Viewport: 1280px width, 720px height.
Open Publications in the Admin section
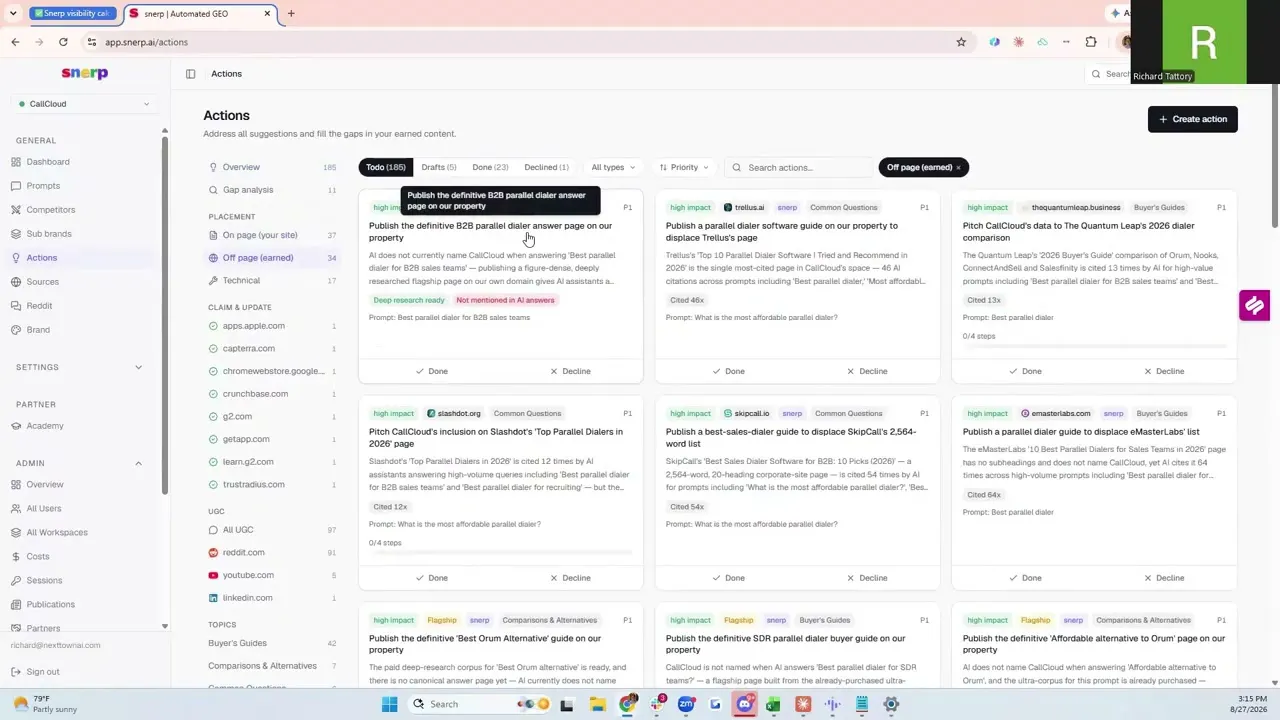pos(51,605)
